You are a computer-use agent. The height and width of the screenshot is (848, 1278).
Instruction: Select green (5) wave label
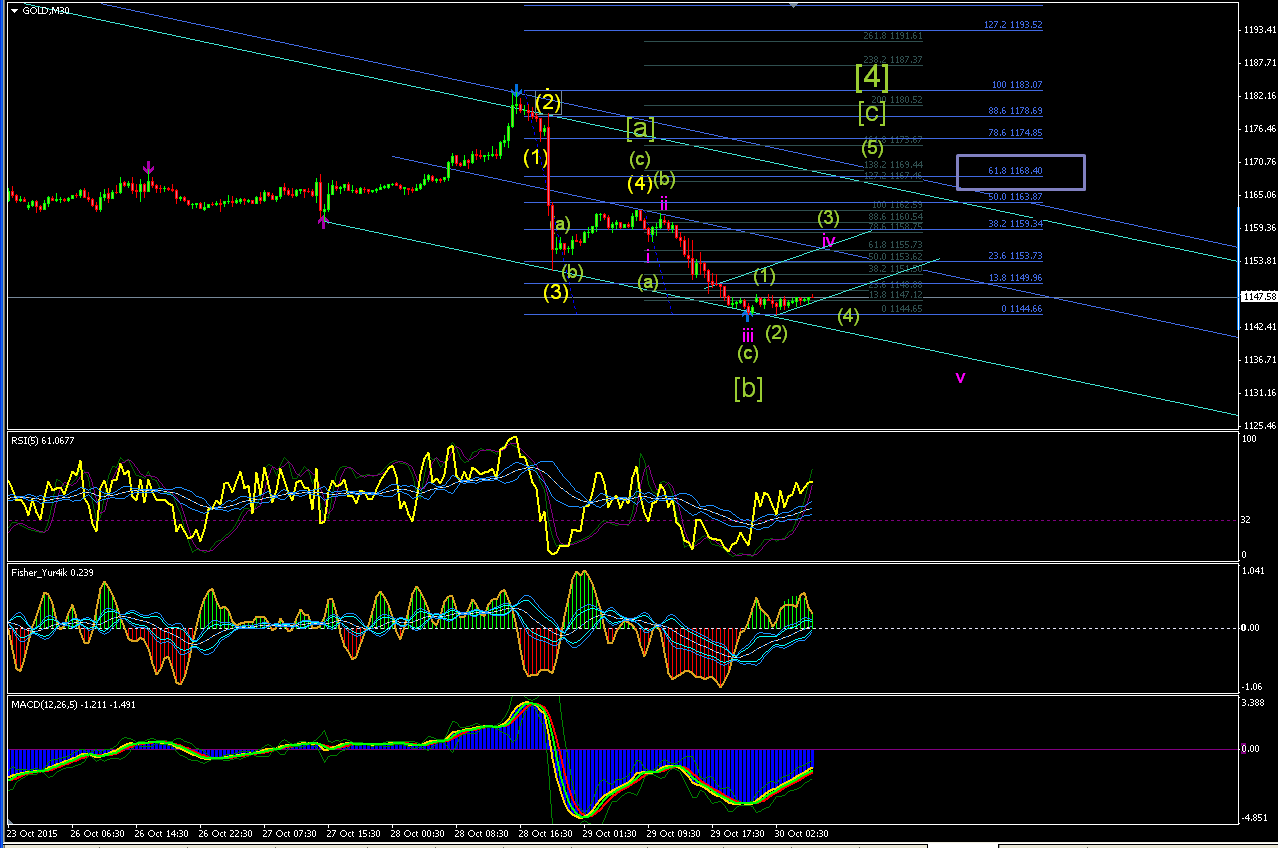pyautogui.click(x=872, y=148)
